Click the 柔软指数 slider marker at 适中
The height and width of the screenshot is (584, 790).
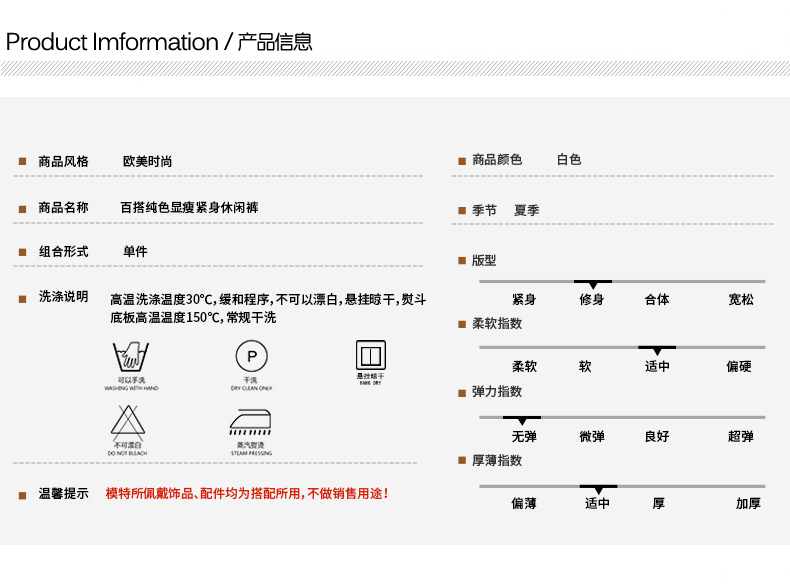point(657,350)
